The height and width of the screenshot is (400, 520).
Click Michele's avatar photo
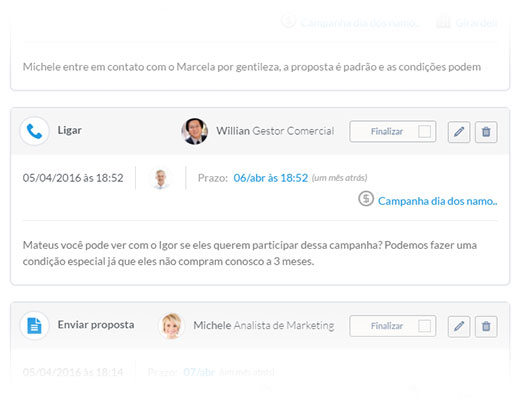point(172,326)
